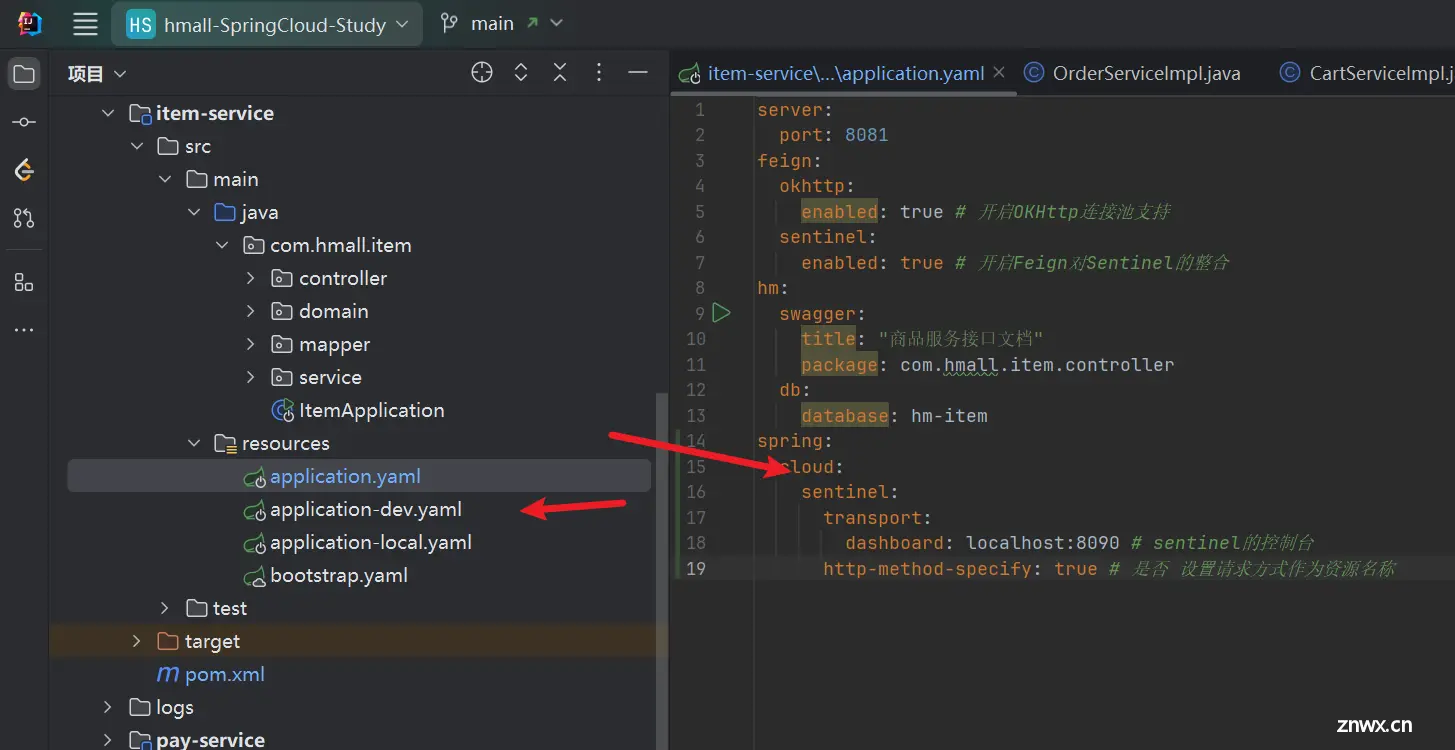Open the main branch dropdown
The width and height of the screenshot is (1455, 750).
[502, 23]
